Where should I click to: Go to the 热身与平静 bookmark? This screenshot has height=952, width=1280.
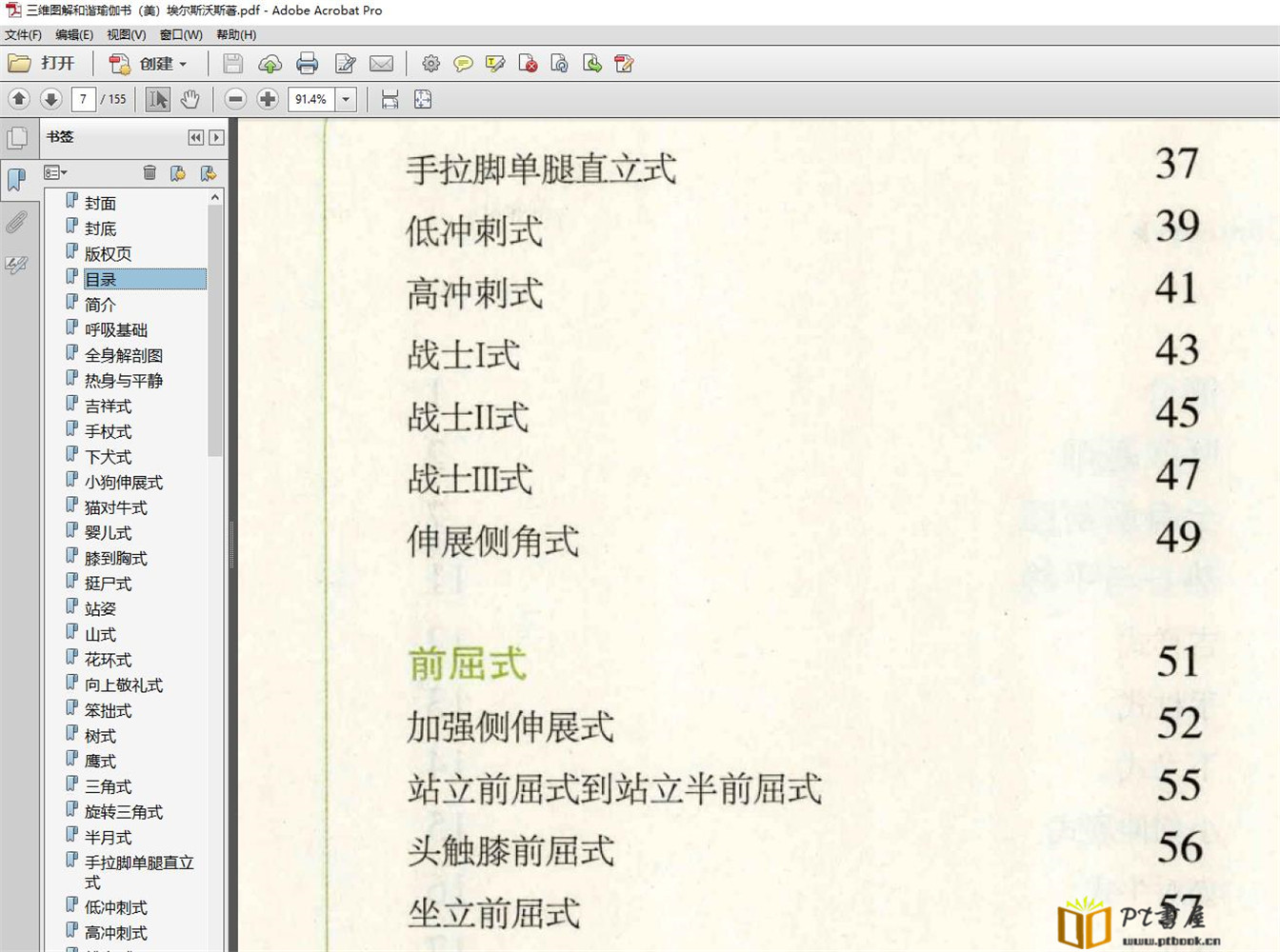tap(123, 381)
